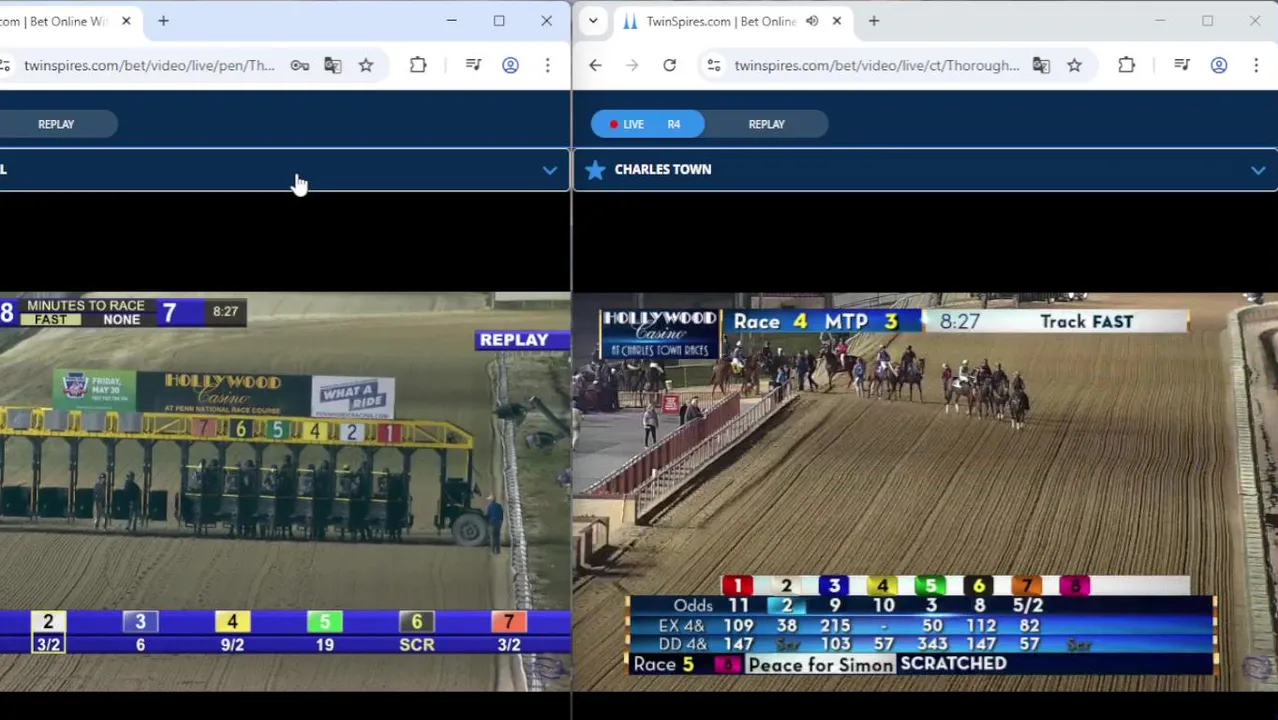This screenshot has height=720, width=1278.
Task: Click translate page icon in left window
Action: (333, 65)
